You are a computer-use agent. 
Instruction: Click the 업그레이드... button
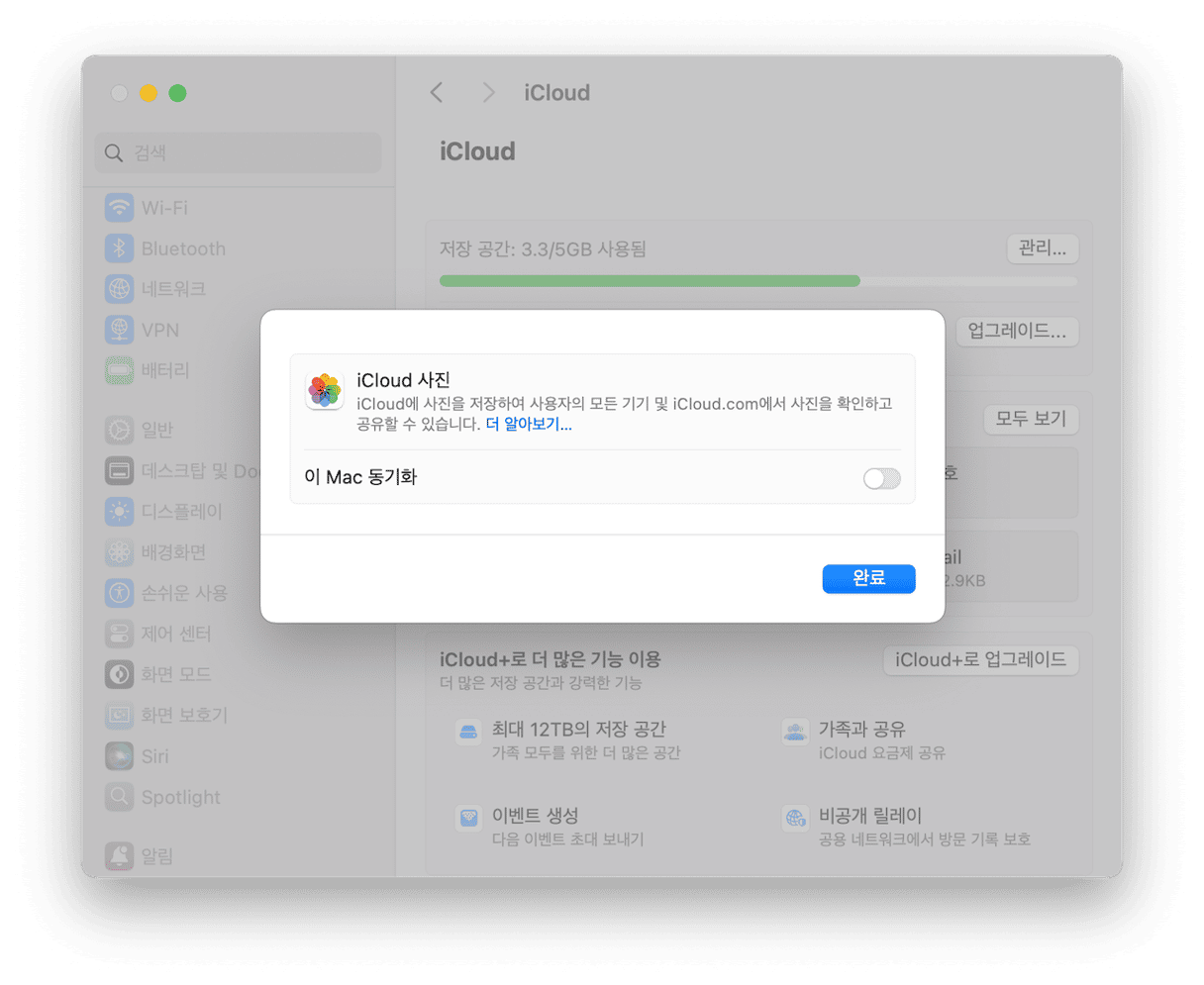(1016, 332)
